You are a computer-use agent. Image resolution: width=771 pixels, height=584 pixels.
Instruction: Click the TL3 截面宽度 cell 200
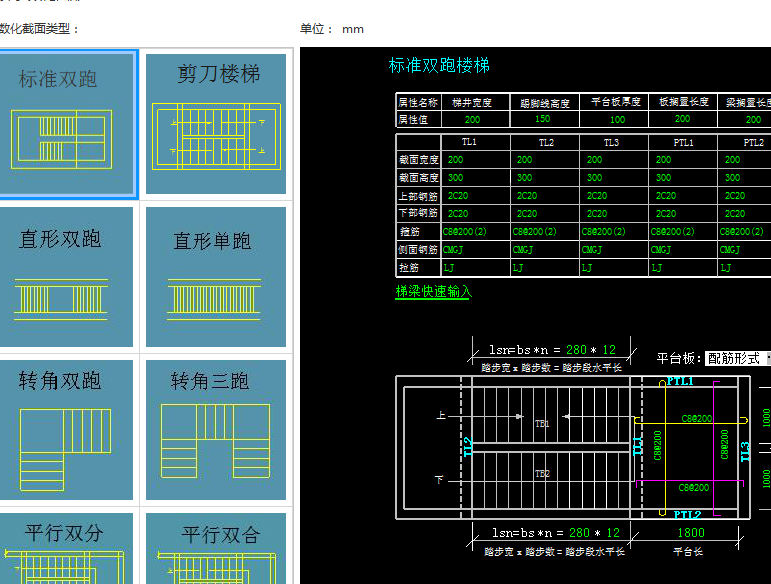click(594, 159)
